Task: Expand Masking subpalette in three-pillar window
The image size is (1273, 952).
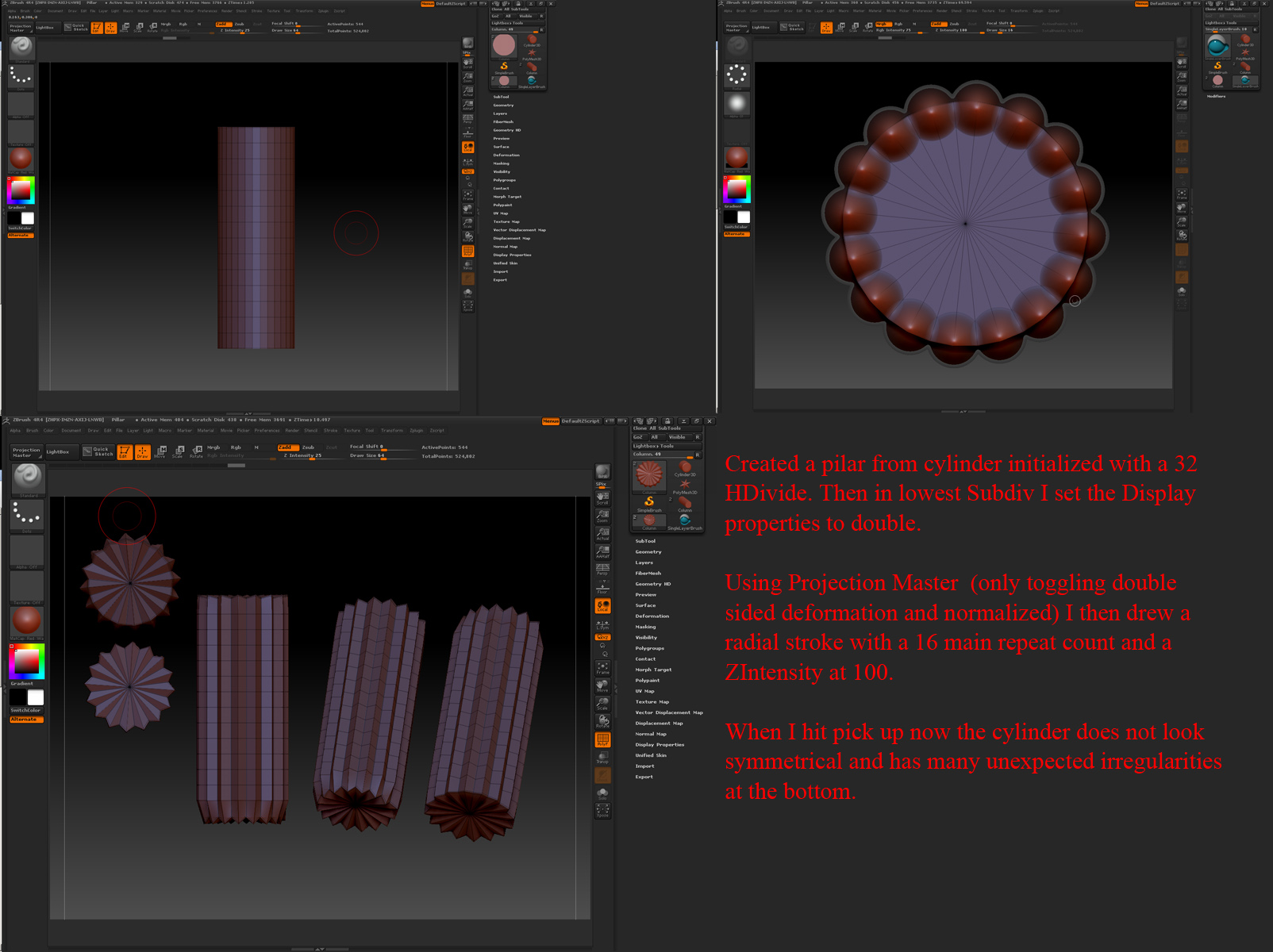Action: tap(646, 627)
